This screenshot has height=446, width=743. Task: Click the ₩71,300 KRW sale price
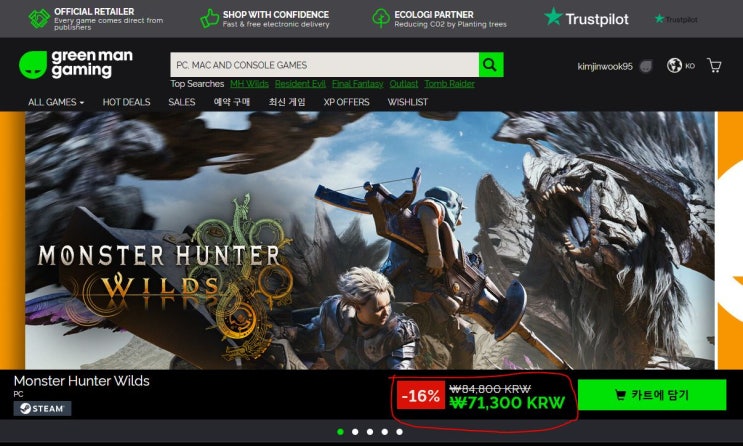[507, 403]
